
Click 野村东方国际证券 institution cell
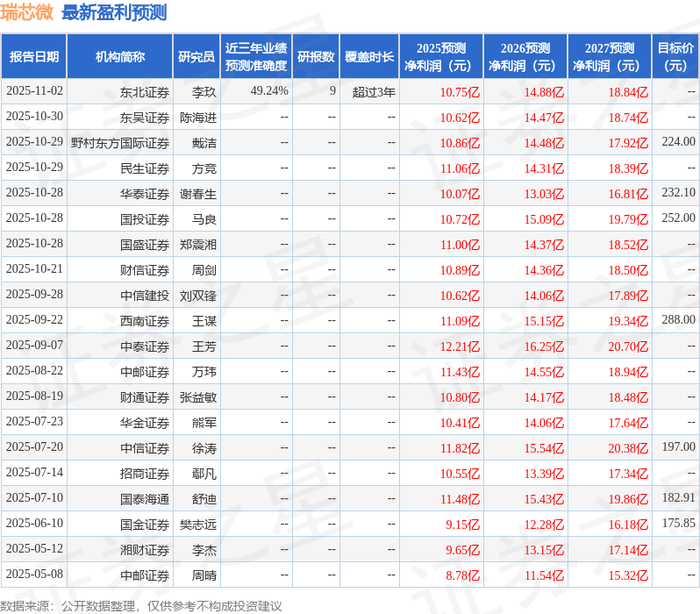coord(120,143)
